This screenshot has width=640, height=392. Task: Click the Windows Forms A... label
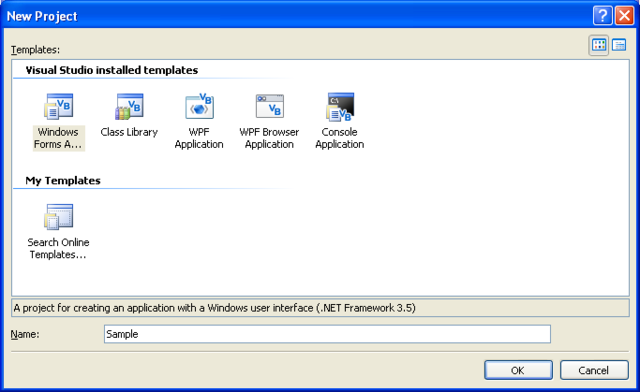point(58,138)
